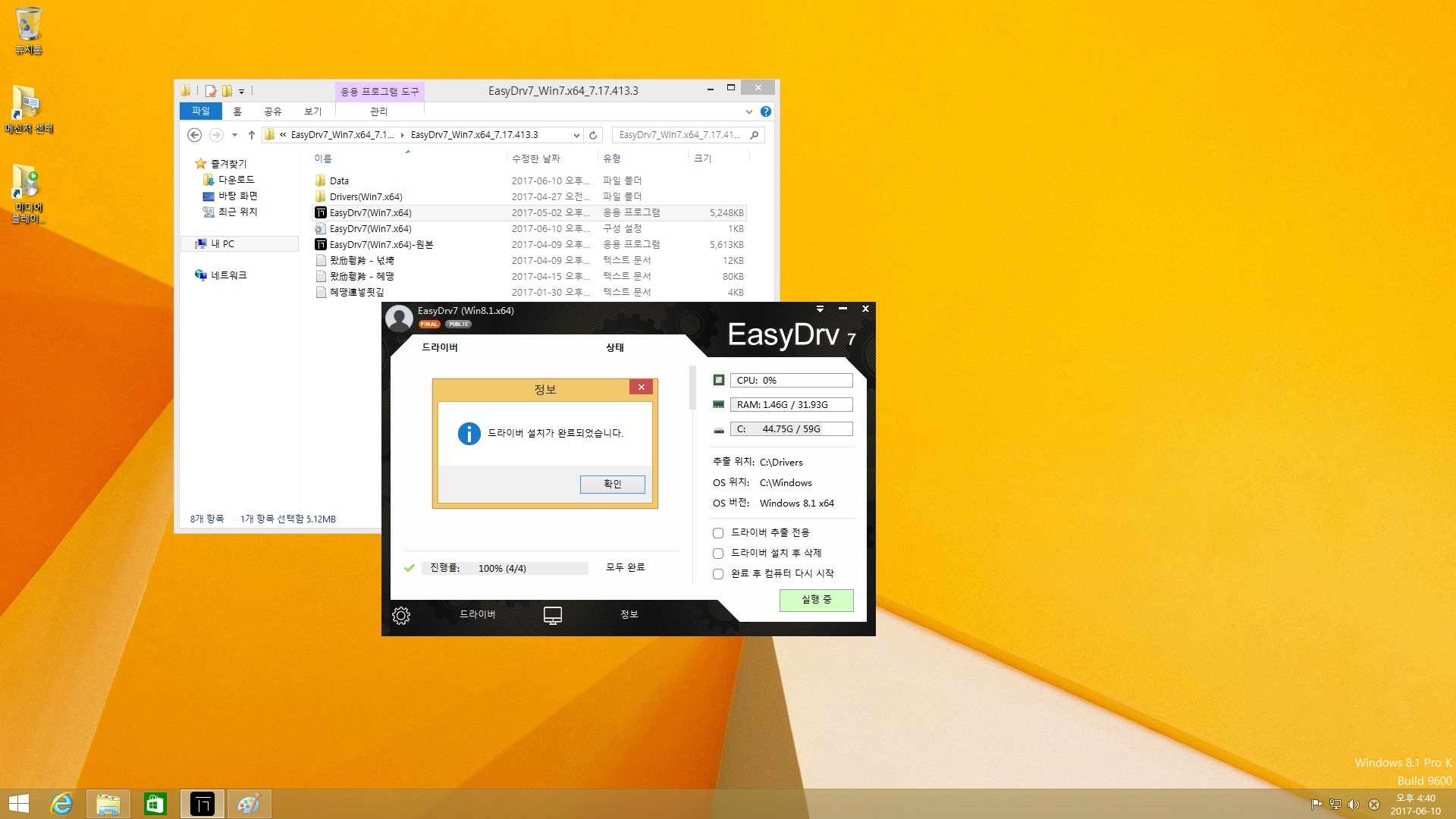
Task: Click the 100% (4/4) progress bar
Action: click(505, 568)
